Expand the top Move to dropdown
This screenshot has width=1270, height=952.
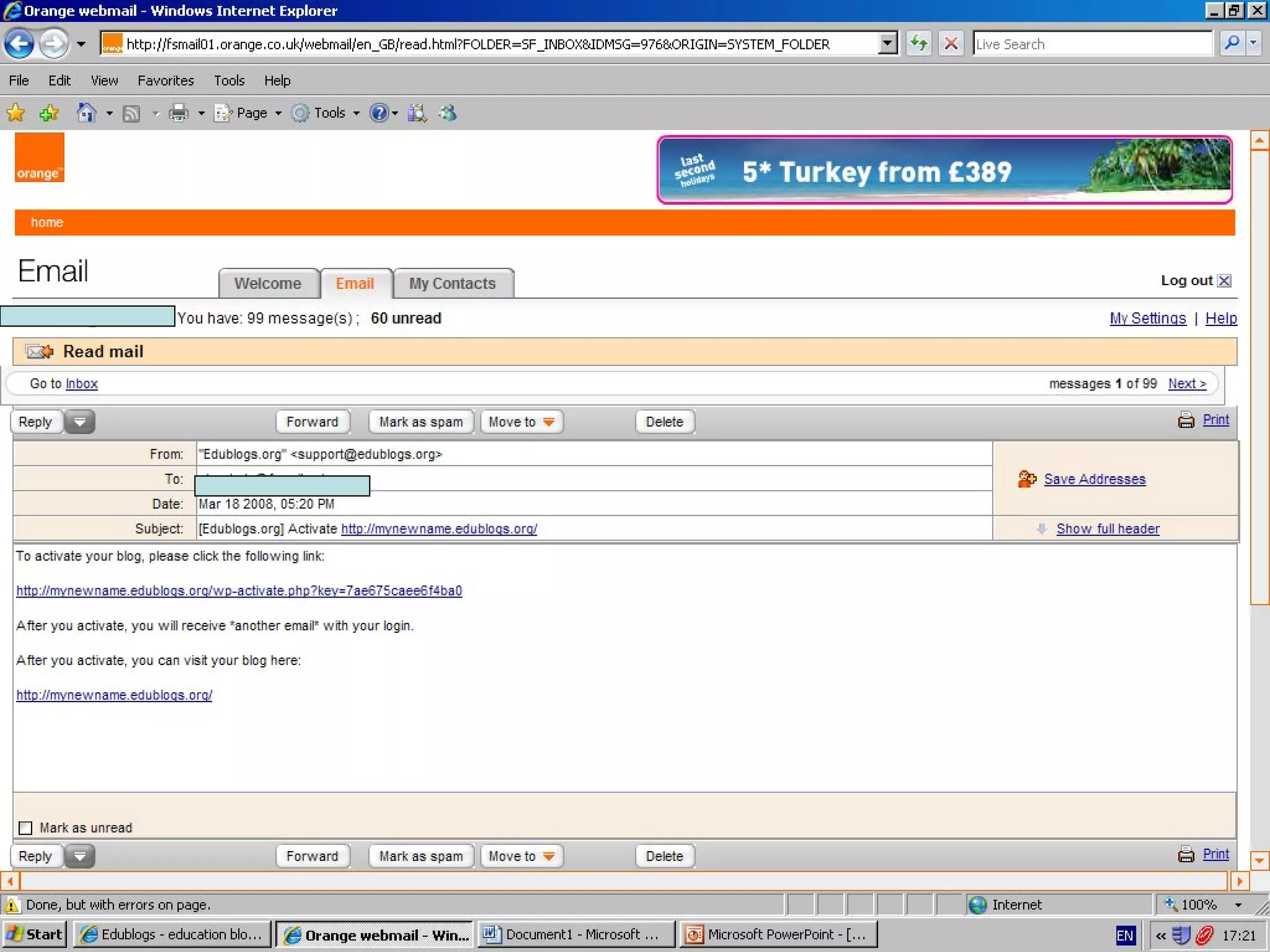522,422
